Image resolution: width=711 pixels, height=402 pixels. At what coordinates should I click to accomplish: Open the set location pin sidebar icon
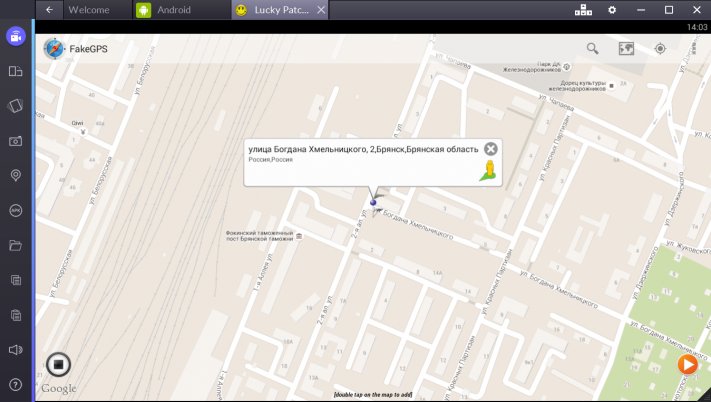15,176
